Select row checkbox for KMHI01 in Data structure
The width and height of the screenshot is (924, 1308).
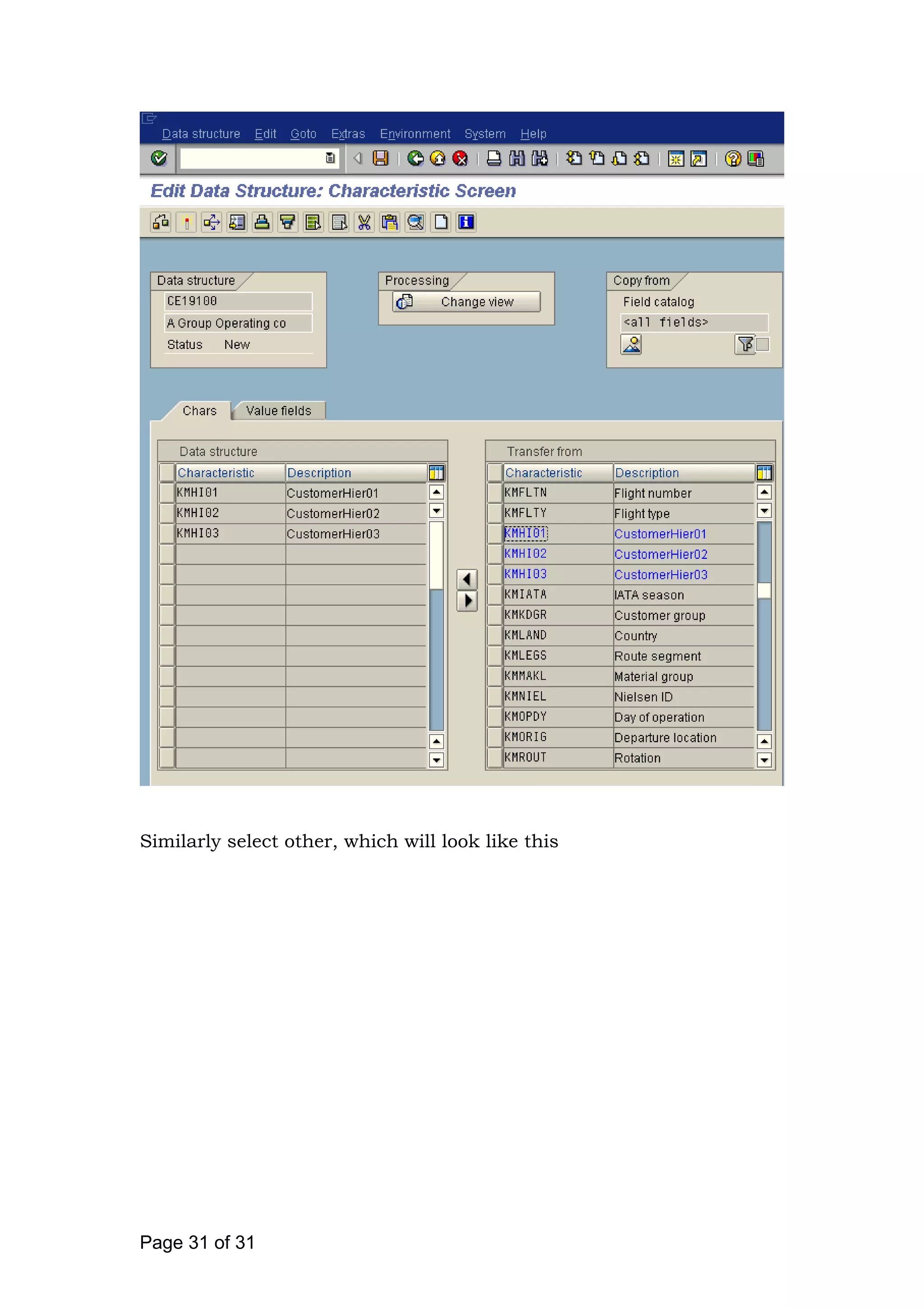[x=167, y=493]
